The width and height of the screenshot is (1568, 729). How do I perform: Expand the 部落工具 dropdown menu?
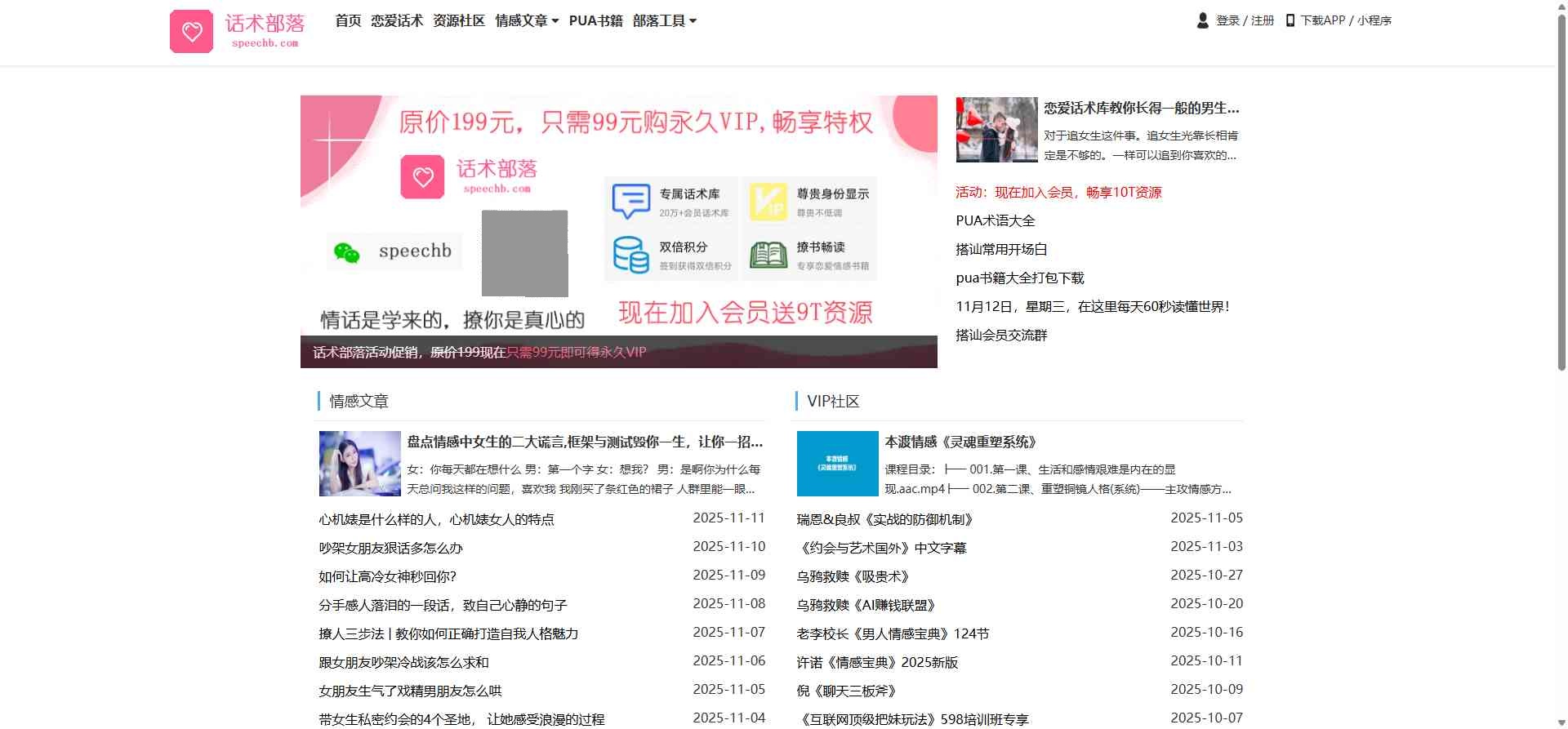click(x=664, y=21)
